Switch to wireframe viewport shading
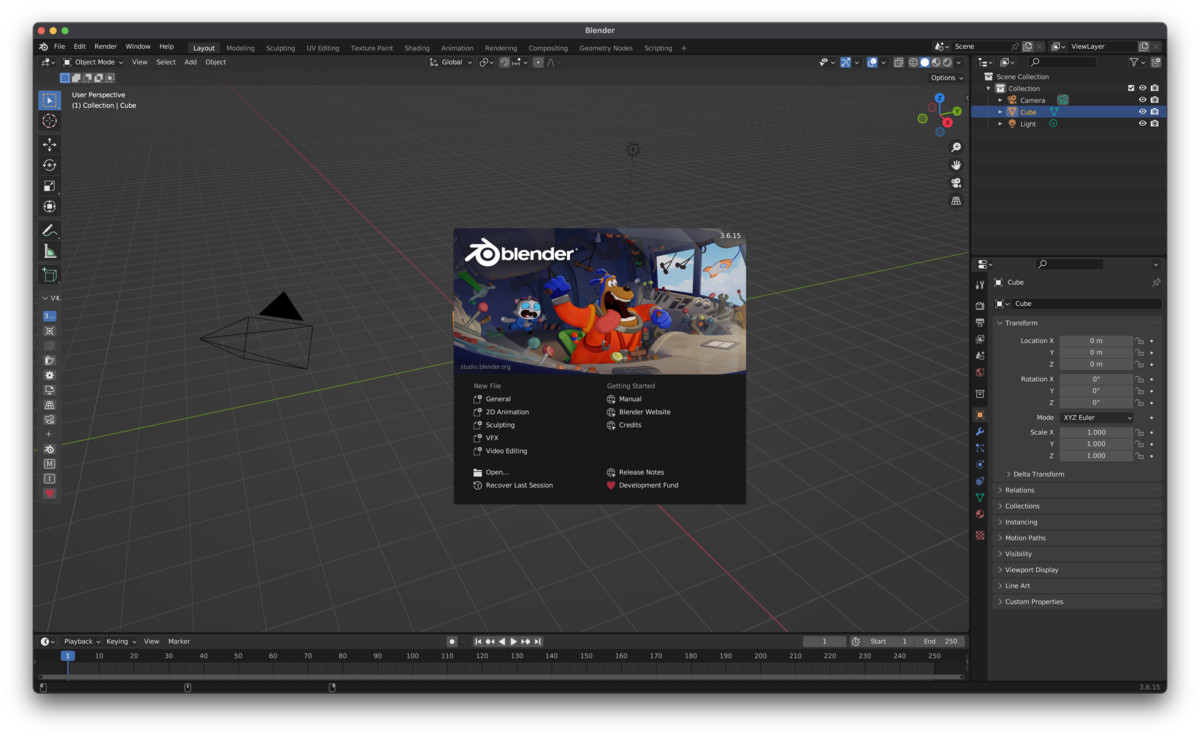Viewport: 1200px width, 737px height. (913, 62)
